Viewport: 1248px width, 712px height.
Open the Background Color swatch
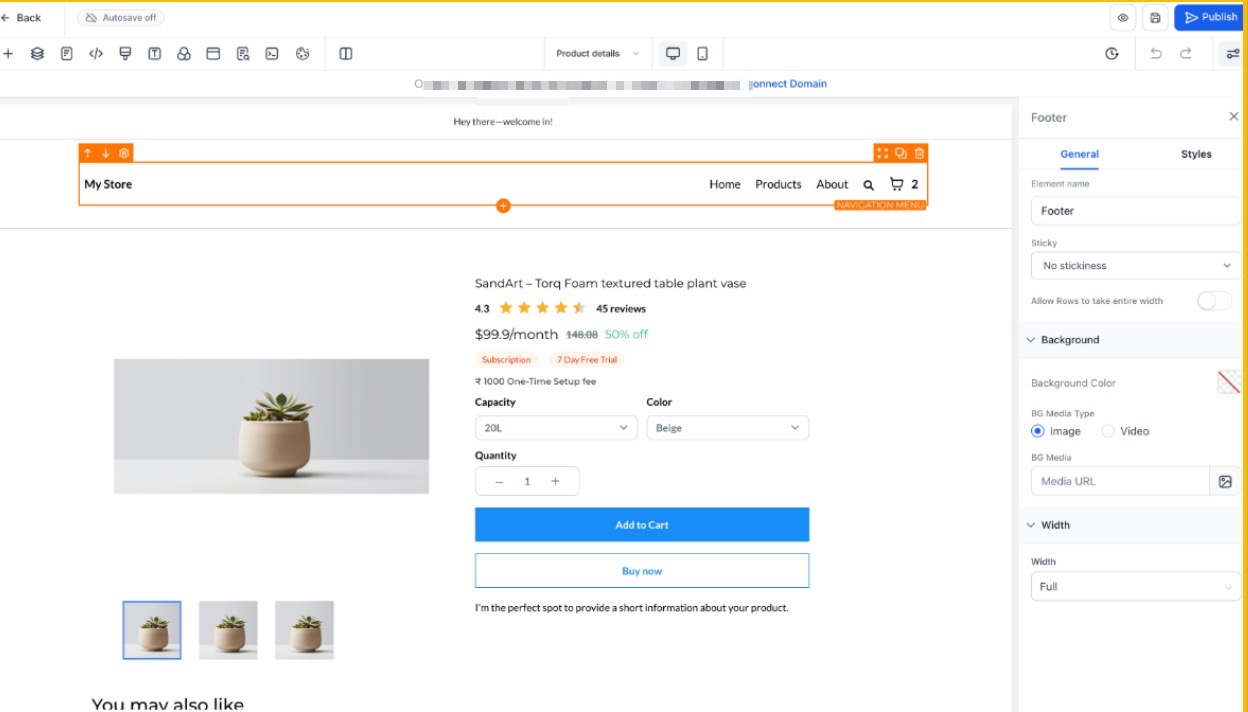[1228, 382]
